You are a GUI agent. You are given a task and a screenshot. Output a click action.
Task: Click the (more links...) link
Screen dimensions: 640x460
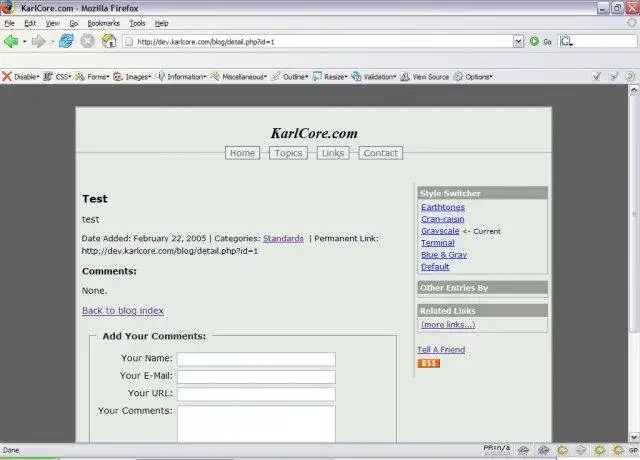(448, 324)
